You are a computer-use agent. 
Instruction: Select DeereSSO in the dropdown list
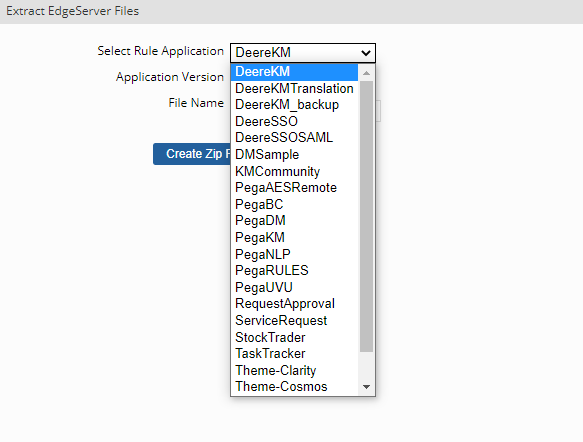coord(294,122)
